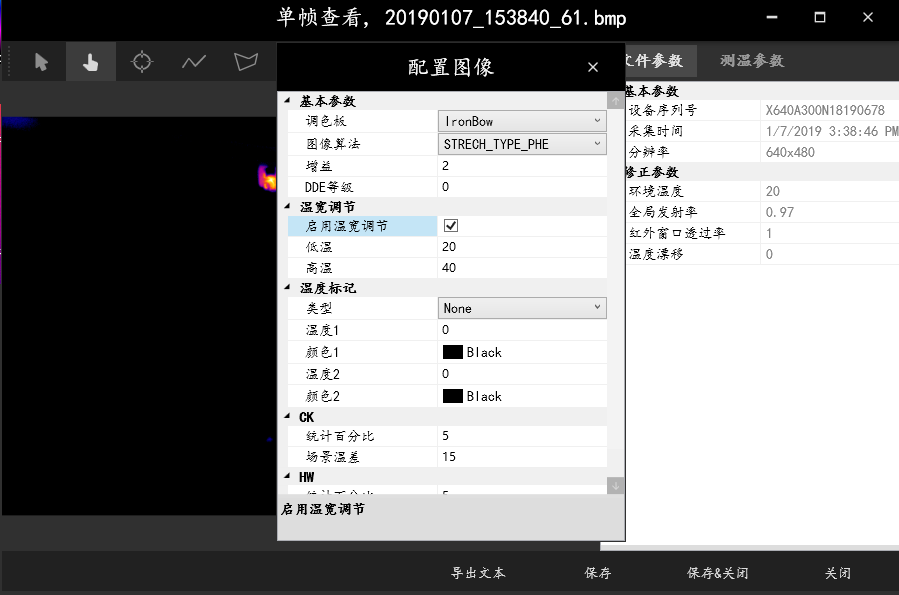This screenshot has width=899, height=595.
Task: Select the arrow pointer tool
Action: [41, 61]
